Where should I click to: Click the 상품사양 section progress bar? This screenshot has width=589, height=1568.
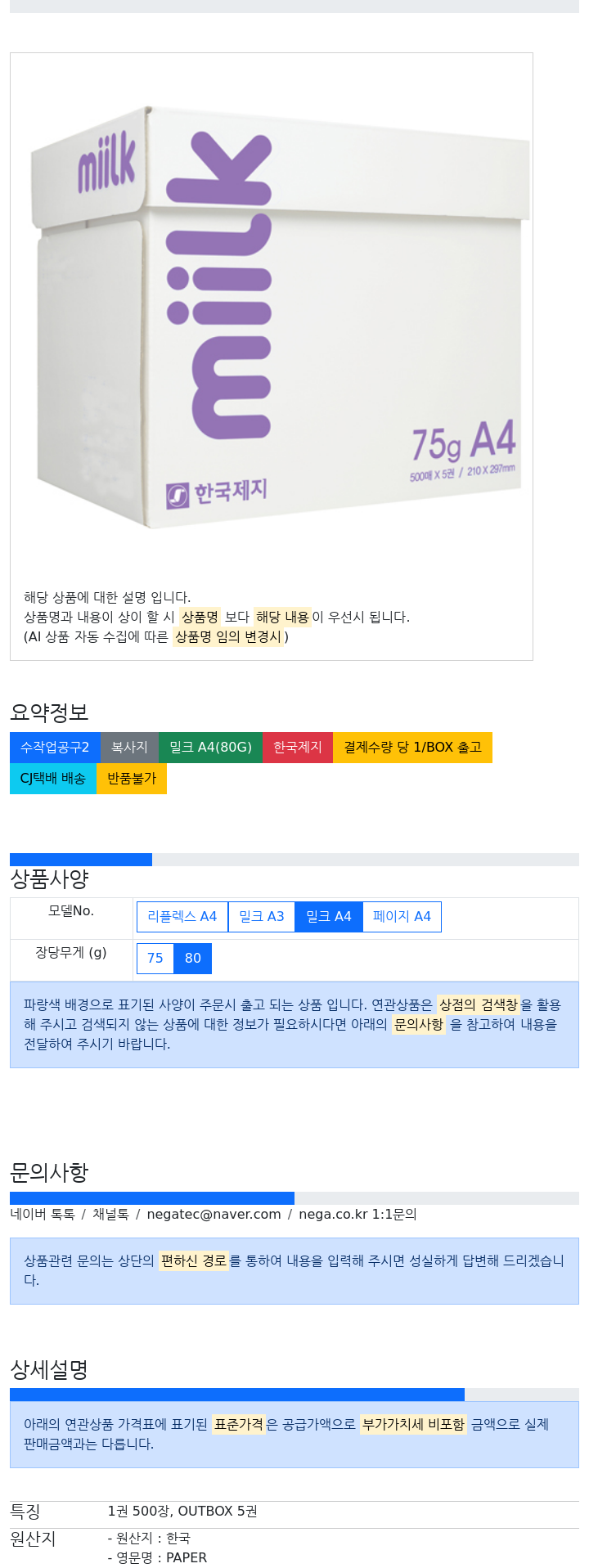294,860
